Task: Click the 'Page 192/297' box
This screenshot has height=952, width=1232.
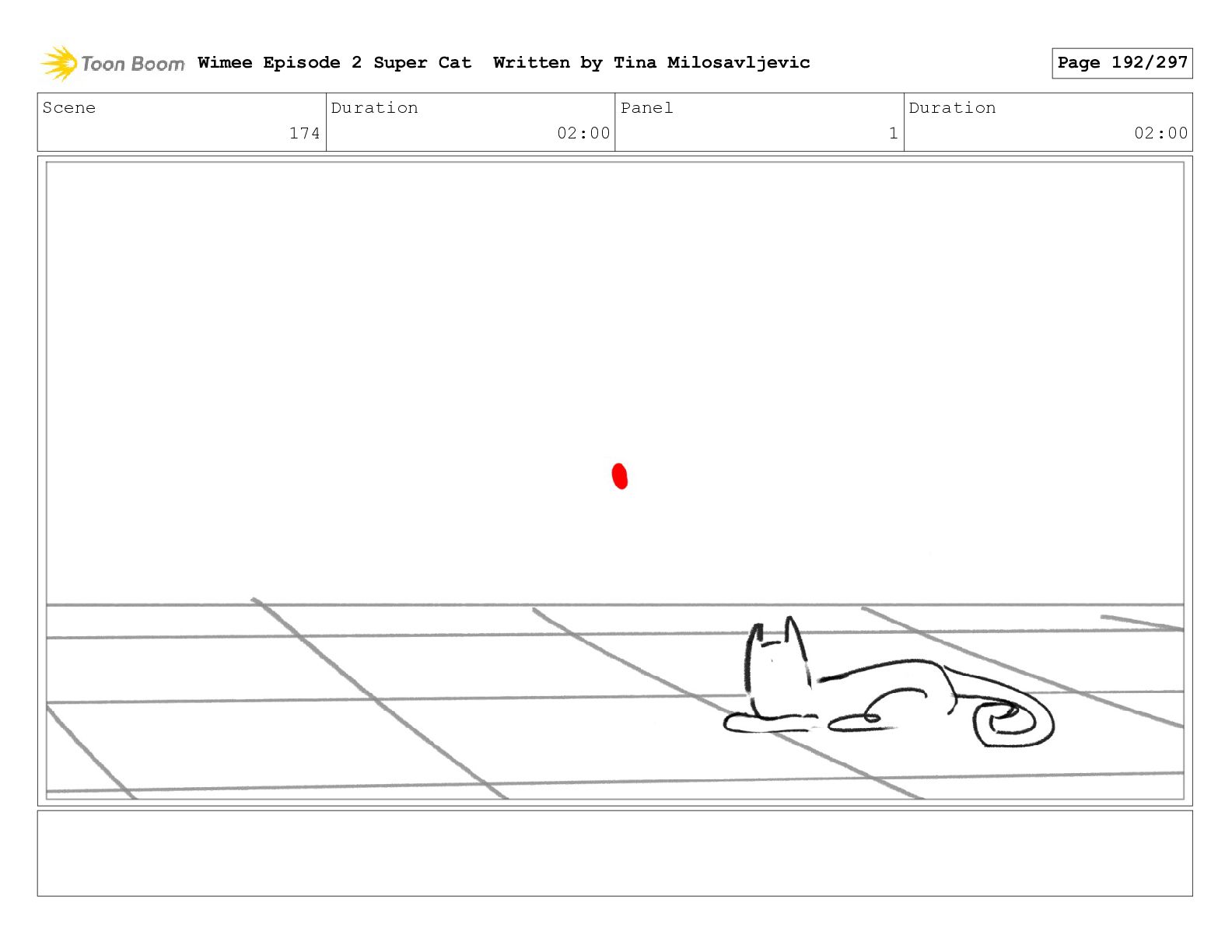Action: [1122, 63]
